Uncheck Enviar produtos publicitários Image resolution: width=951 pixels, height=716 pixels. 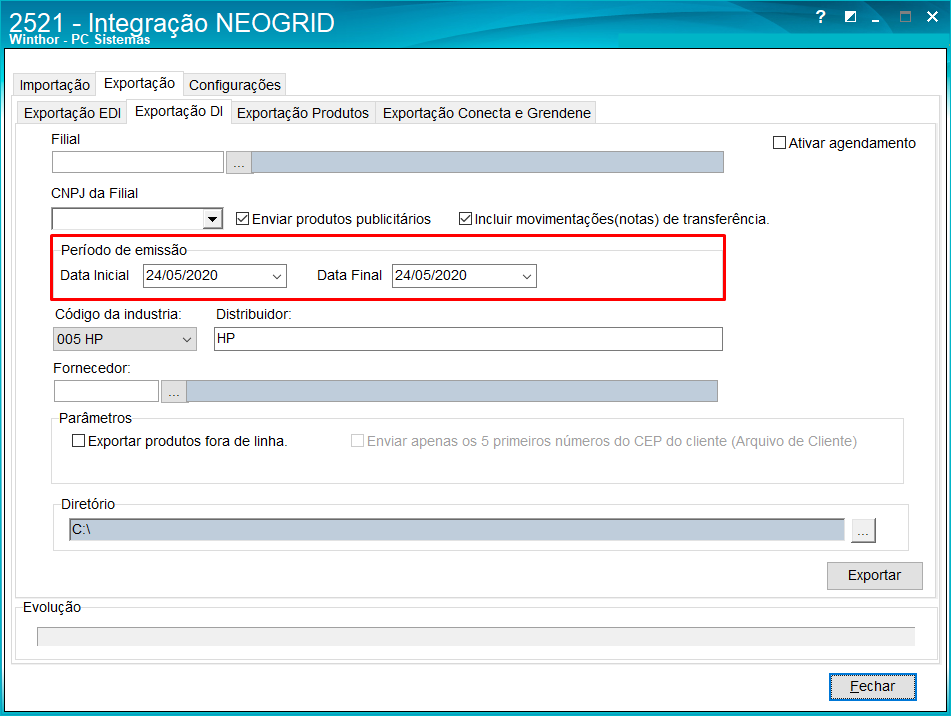[243, 219]
